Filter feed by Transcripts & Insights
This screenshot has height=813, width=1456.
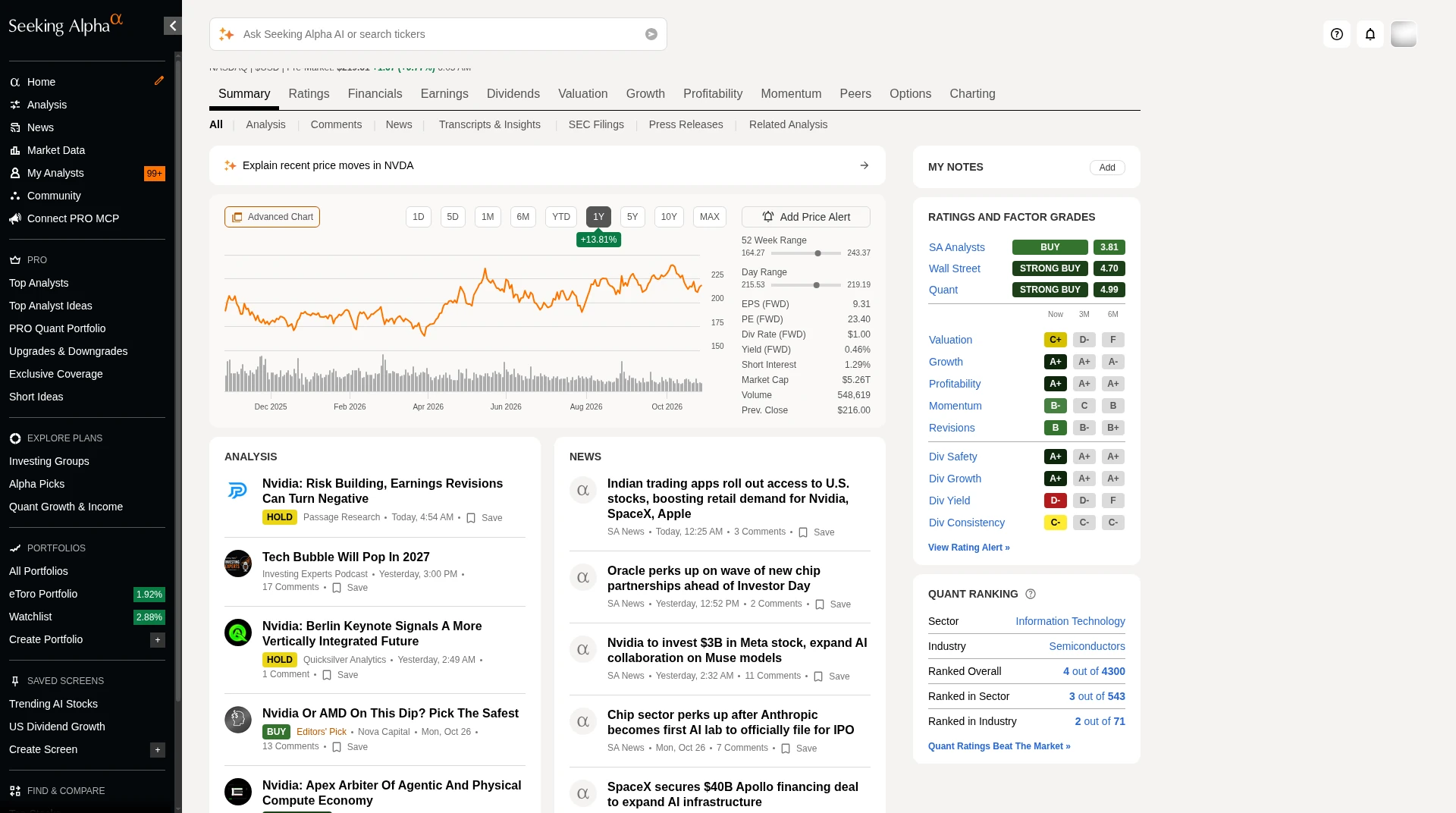point(490,124)
